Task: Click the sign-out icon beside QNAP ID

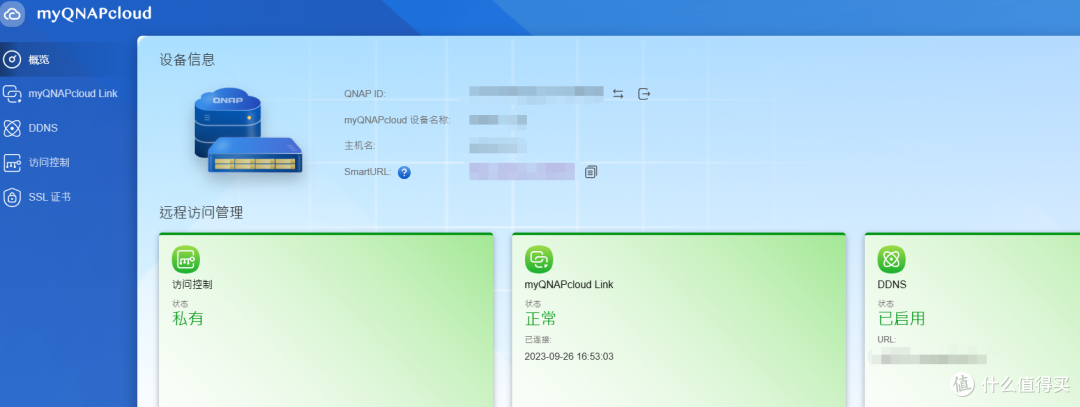Action: point(644,94)
